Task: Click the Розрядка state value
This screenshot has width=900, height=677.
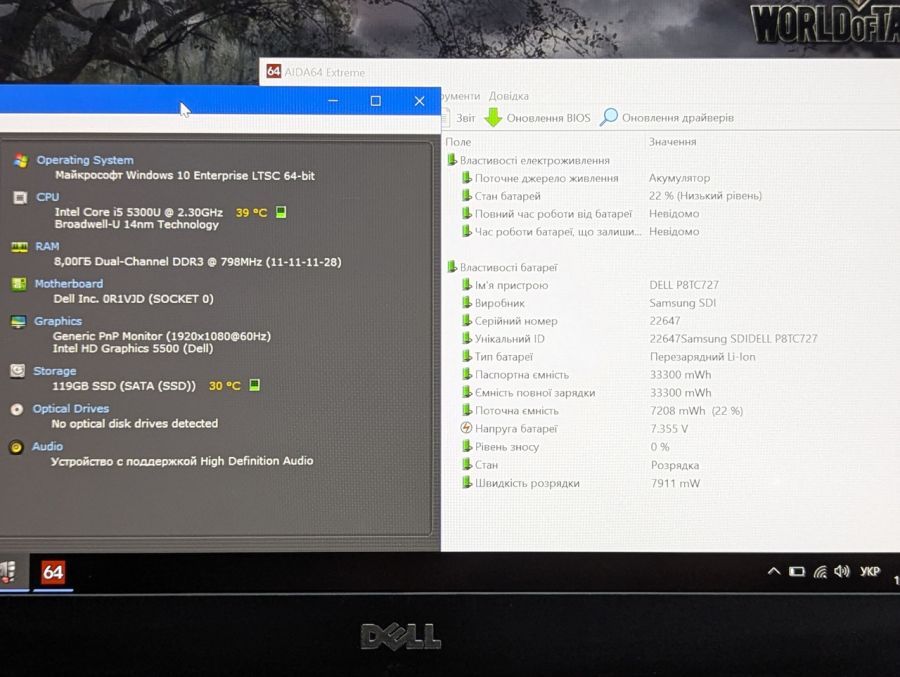Action: pyautogui.click(x=675, y=465)
